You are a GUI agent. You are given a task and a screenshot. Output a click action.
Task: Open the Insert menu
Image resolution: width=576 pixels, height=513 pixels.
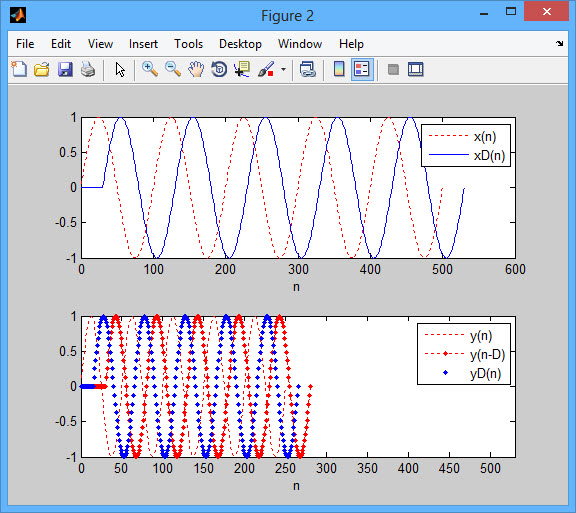(143, 44)
